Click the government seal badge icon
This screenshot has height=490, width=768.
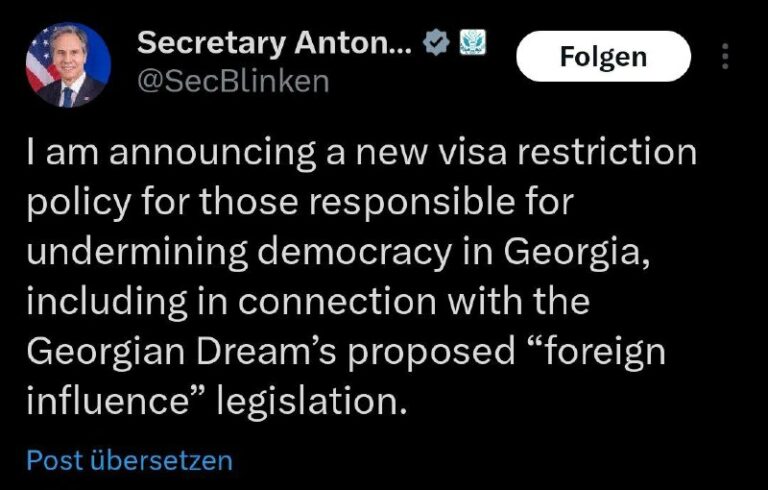pos(470,44)
